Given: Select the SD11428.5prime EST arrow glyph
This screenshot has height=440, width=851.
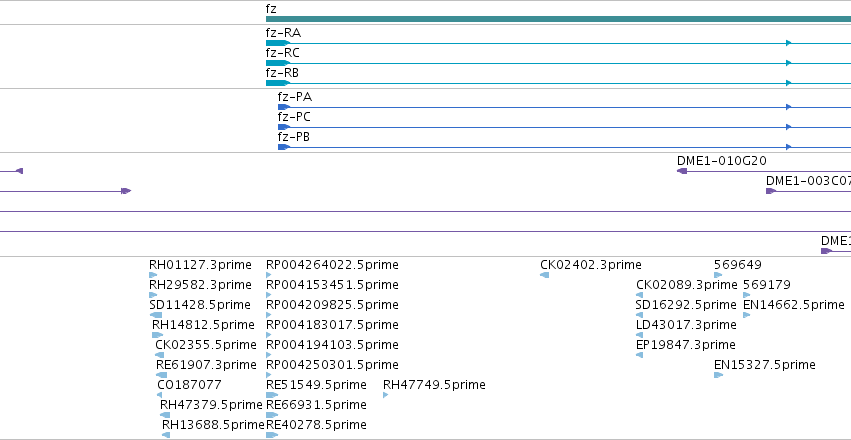Looking at the screenshot, I should [x=156, y=315].
